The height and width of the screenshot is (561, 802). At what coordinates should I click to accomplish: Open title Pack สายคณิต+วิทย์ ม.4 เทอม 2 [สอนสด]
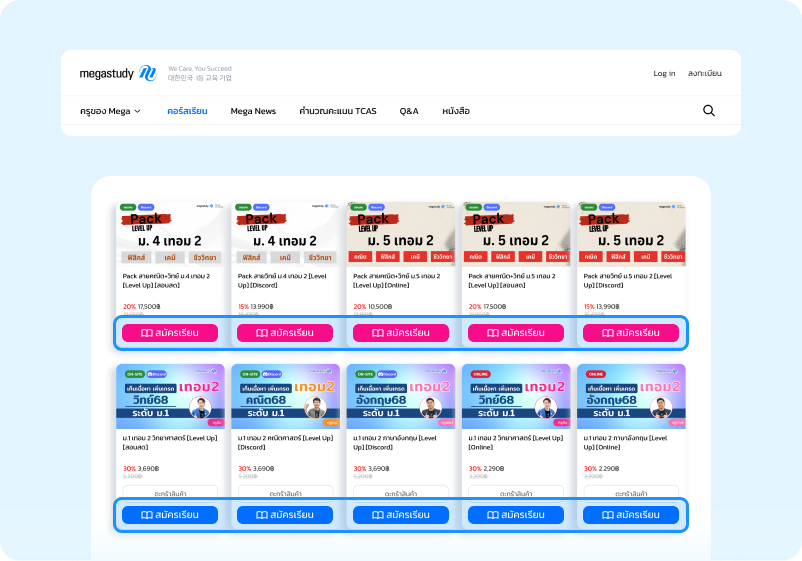pos(166,281)
